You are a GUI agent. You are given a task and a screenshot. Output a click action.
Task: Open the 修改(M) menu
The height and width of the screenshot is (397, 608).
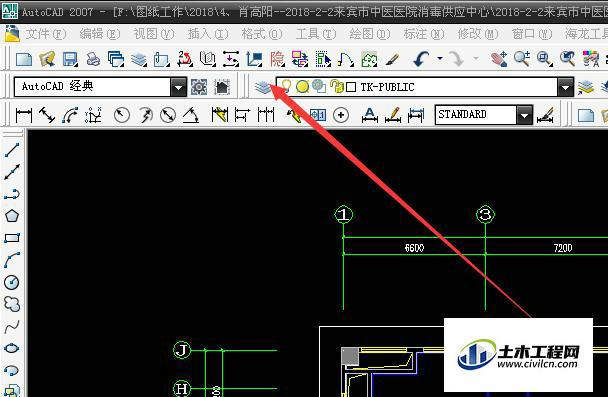pyautogui.click(x=478, y=34)
